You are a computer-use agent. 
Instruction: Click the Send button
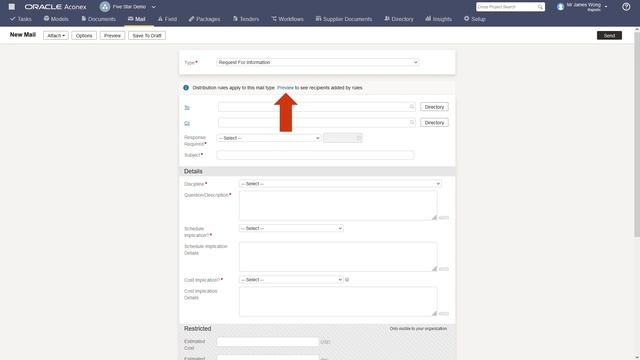(x=609, y=36)
